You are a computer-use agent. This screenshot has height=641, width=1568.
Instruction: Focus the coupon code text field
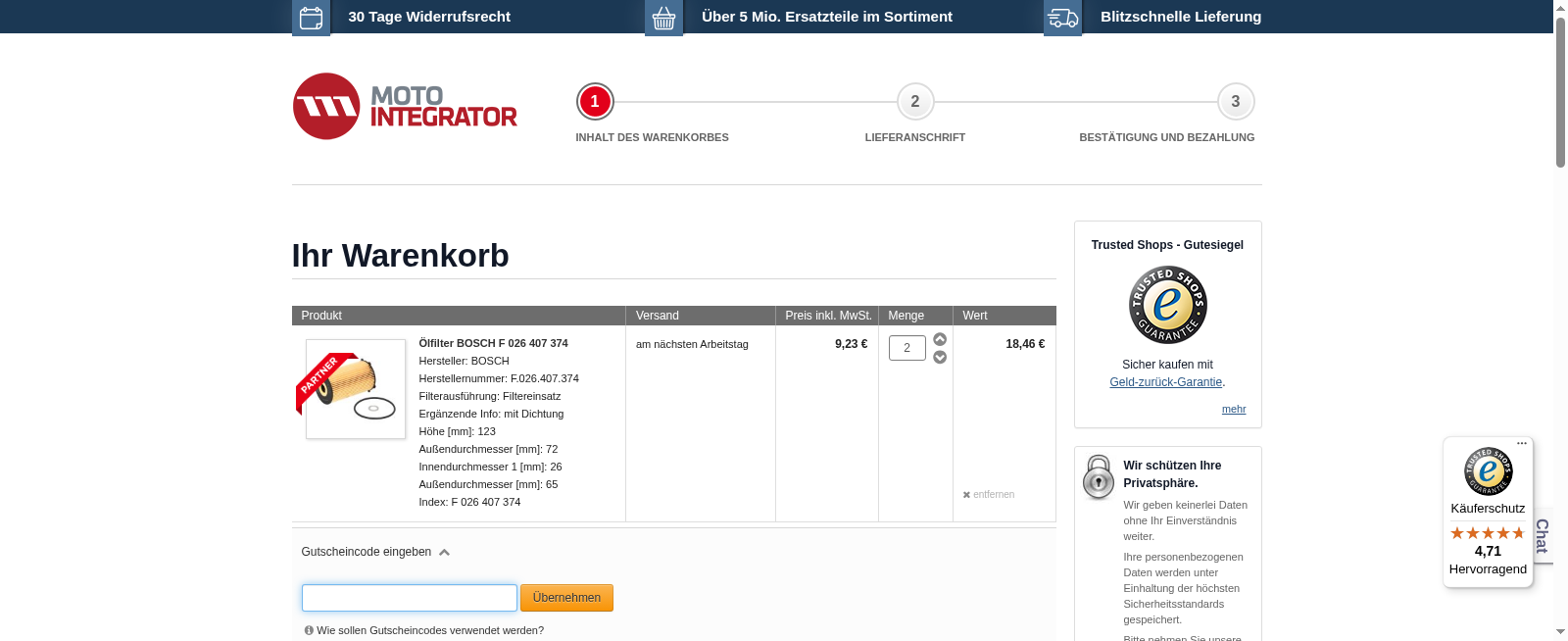[410, 598]
